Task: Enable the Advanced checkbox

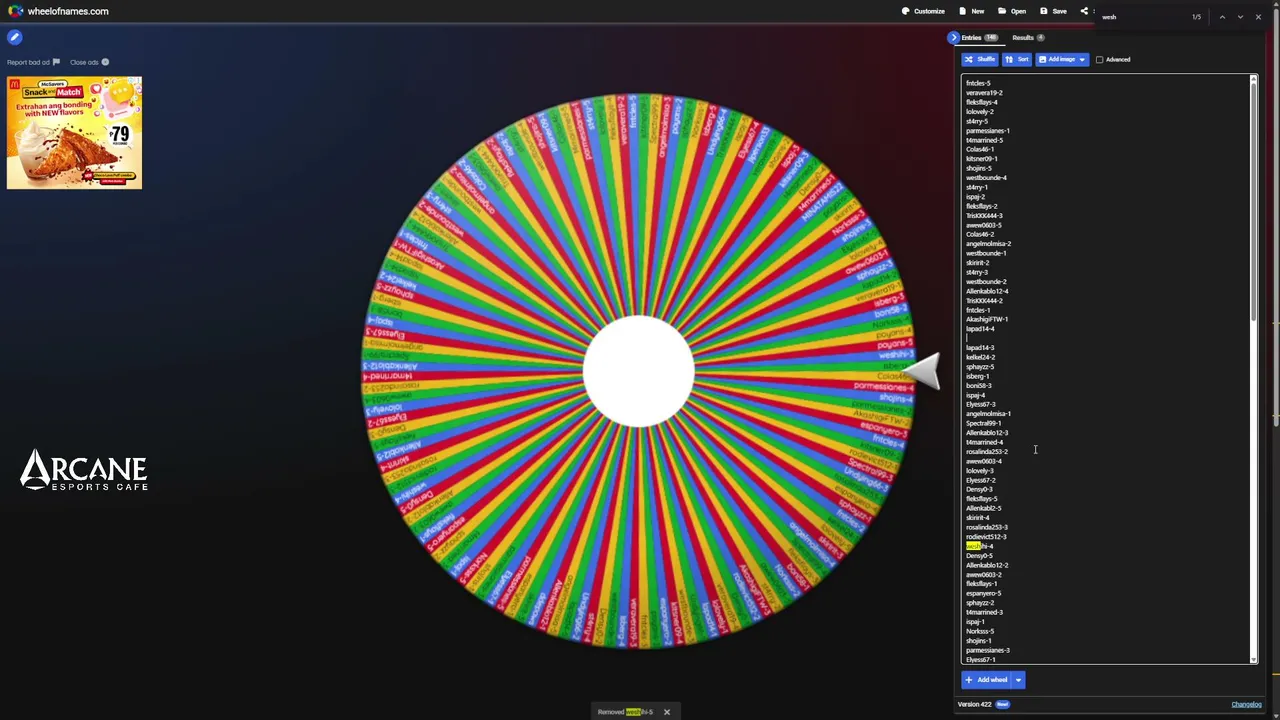Action: [x=1099, y=59]
